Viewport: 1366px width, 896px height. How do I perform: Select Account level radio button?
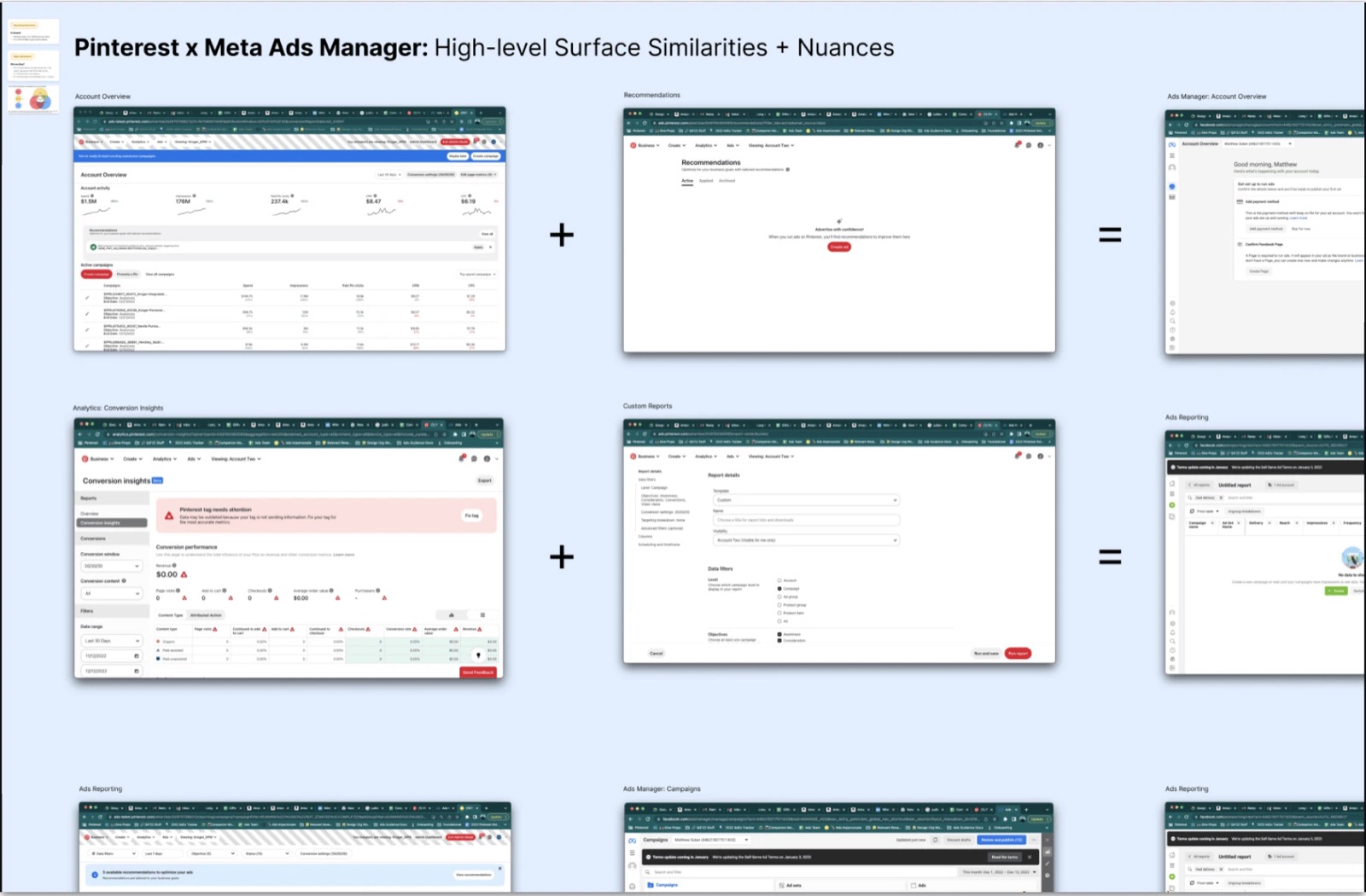(779, 580)
